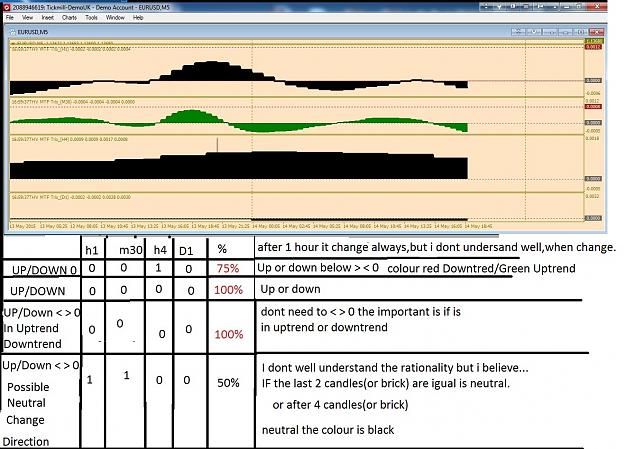Click the h4 value 1 in UP/DOWN 0 row
This screenshot has height=449, width=625.
158,268
